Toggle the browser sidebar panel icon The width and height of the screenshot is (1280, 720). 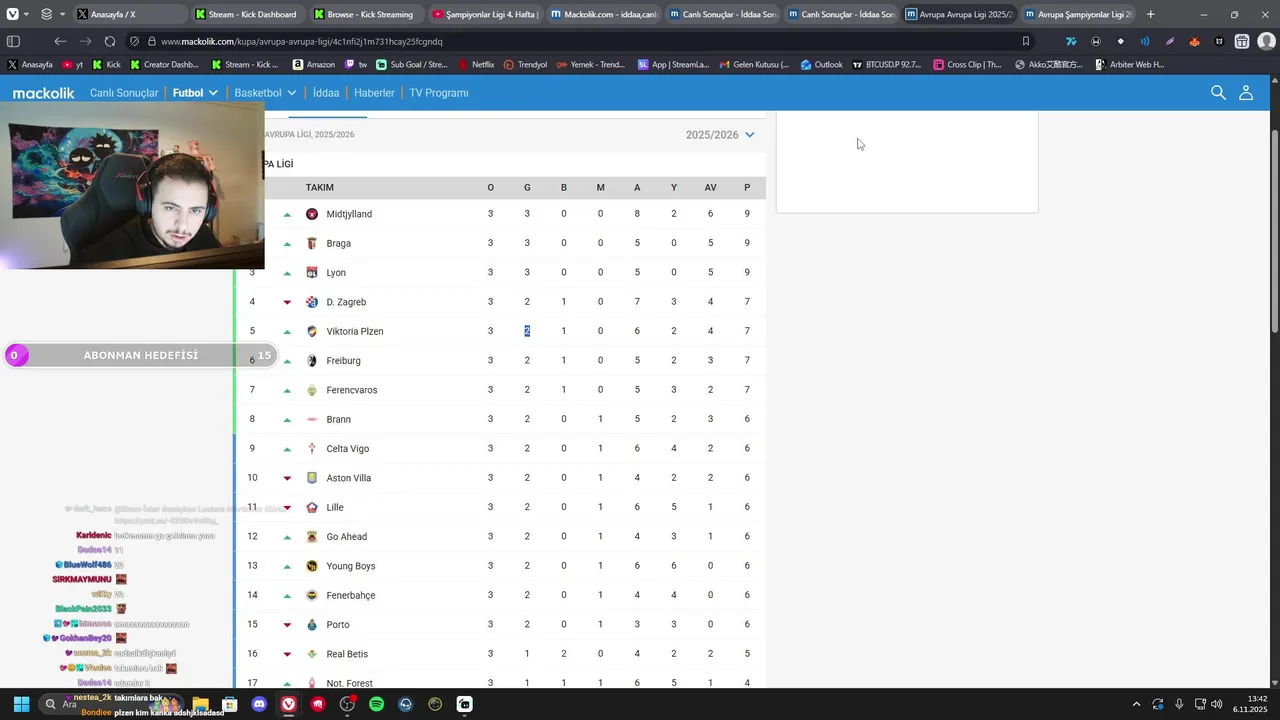tap(13, 41)
